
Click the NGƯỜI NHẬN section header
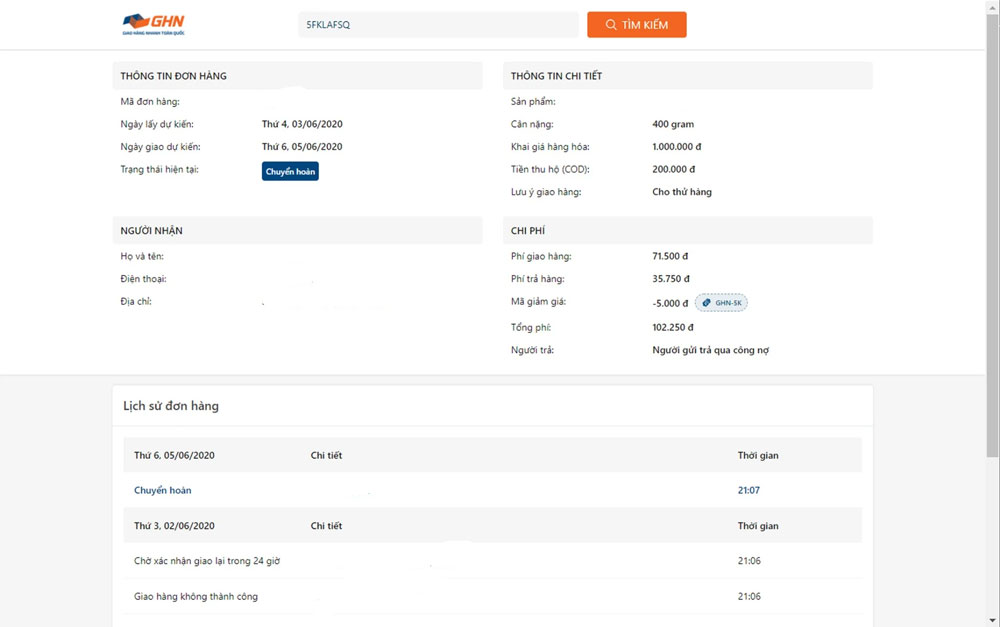pyautogui.click(x=151, y=231)
